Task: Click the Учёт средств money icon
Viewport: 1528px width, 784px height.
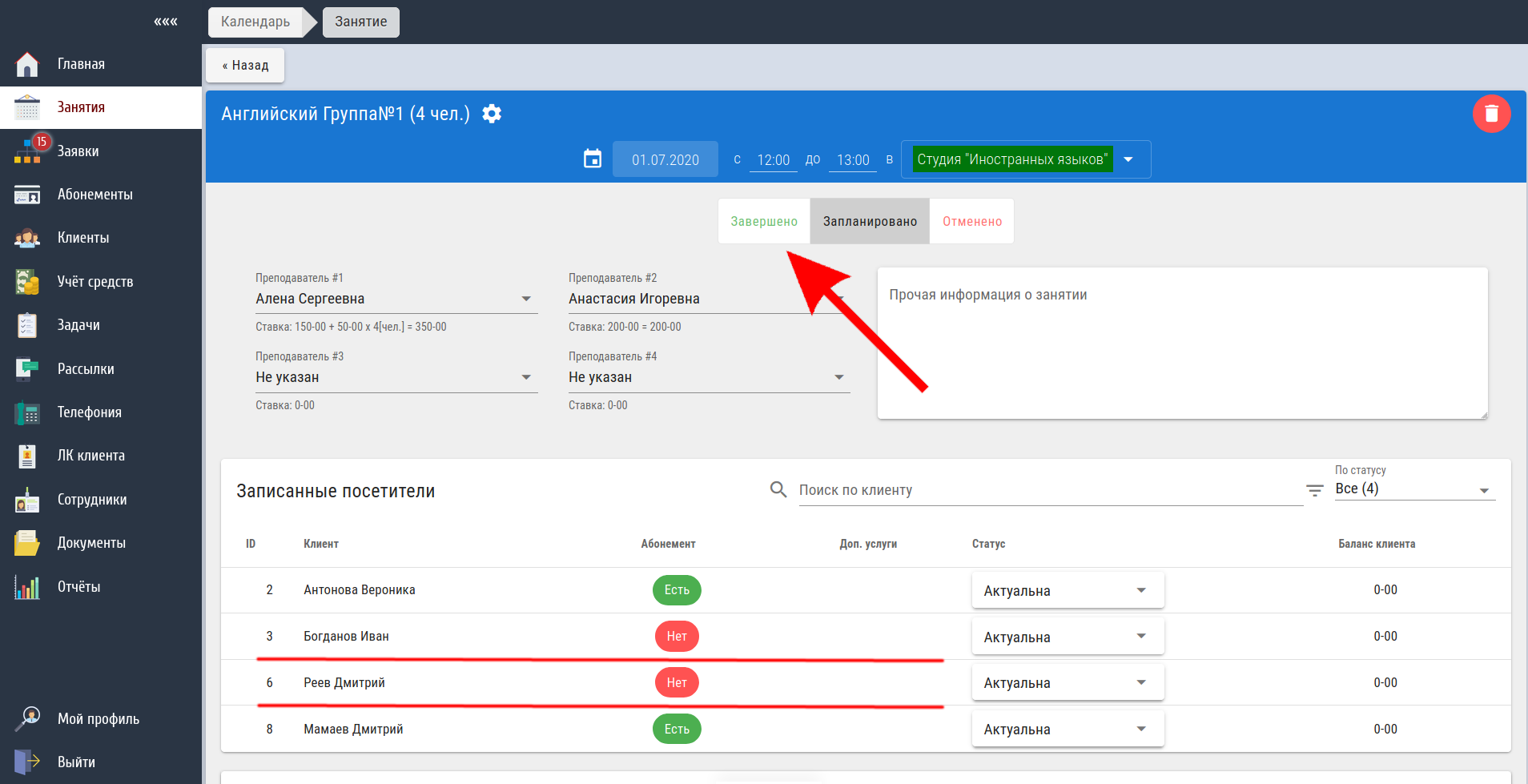Action: 27,282
